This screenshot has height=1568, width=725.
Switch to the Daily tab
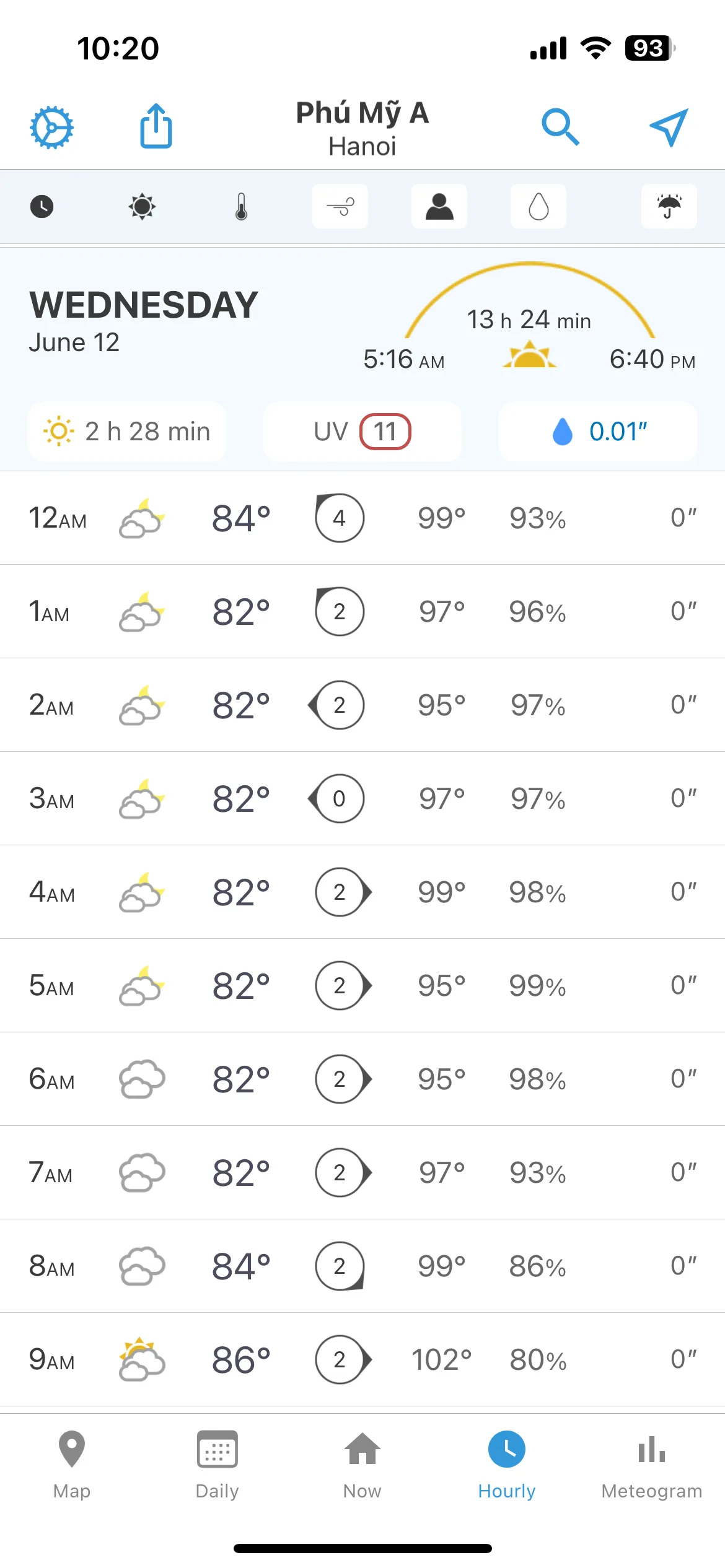coord(217,1465)
